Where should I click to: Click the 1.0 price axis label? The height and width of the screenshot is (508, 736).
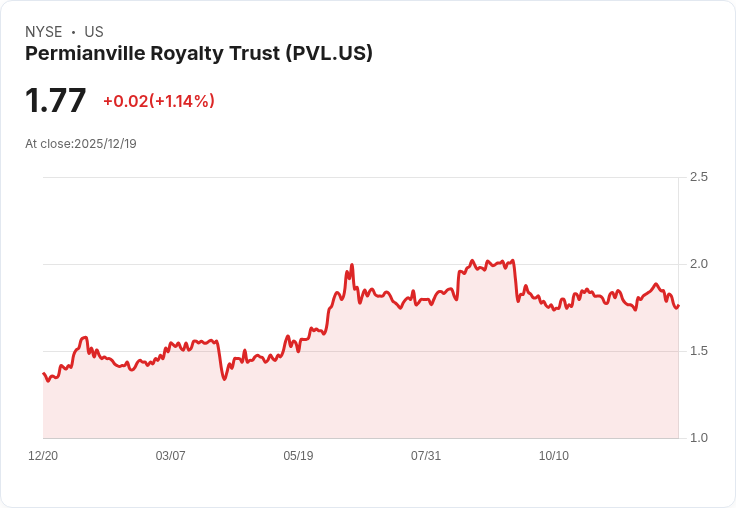click(x=699, y=438)
